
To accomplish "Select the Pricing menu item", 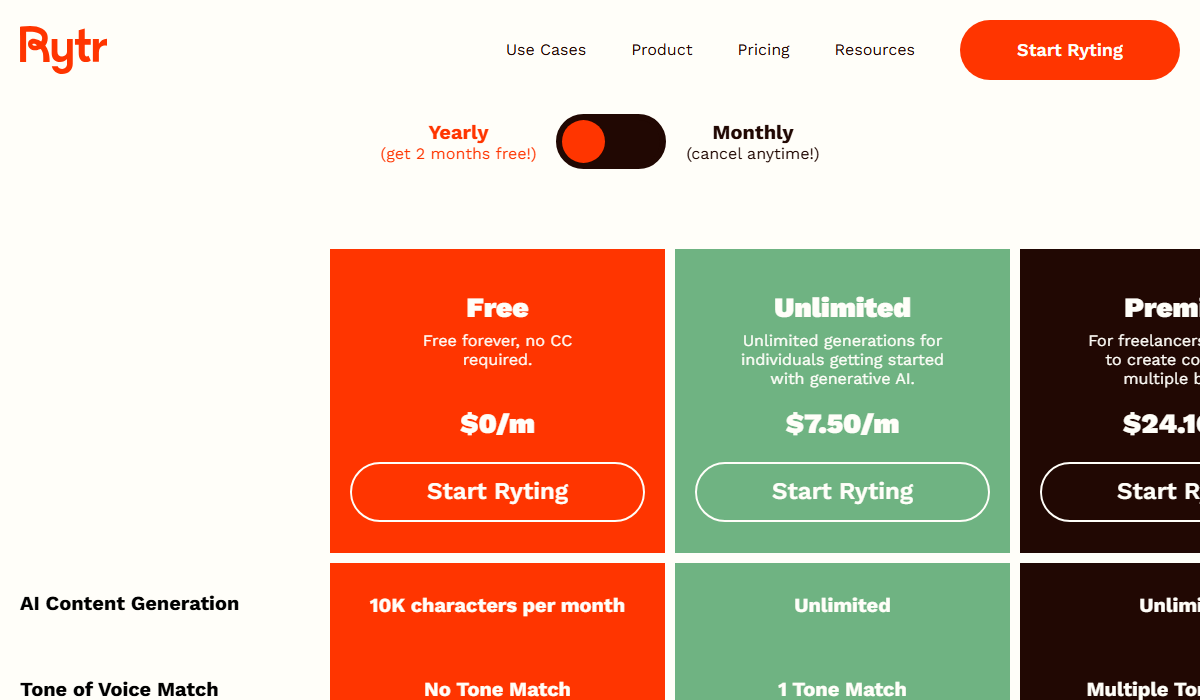I will click(x=763, y=49).
